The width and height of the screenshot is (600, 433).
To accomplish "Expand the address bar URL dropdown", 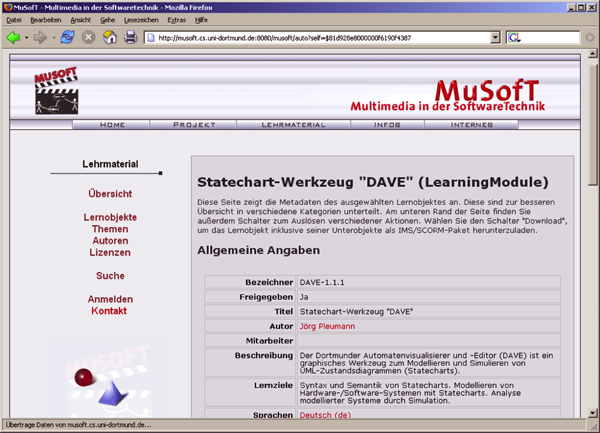I will coord(495,37).
